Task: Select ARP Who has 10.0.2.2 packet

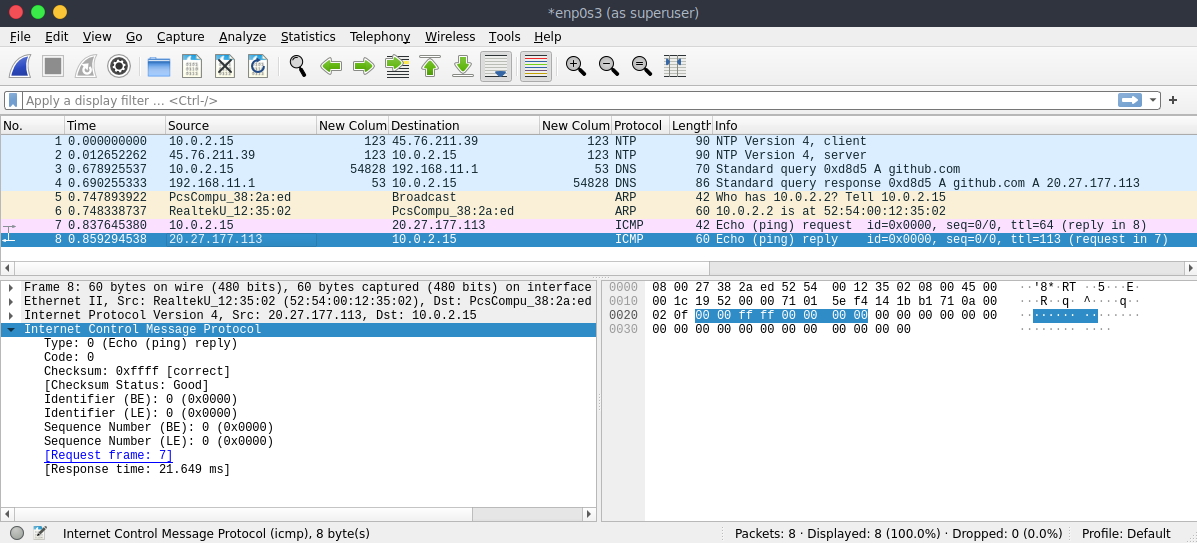Action: 598,197
